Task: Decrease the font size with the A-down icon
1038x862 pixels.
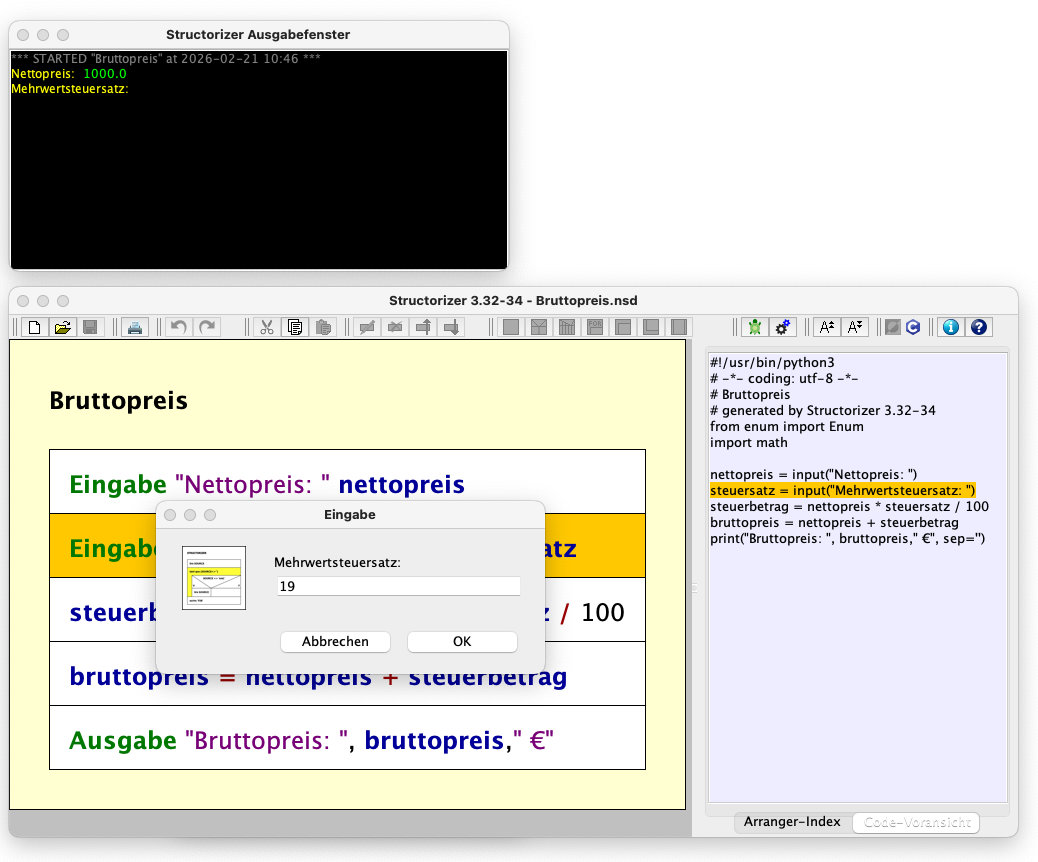Action: click(855, 327)
